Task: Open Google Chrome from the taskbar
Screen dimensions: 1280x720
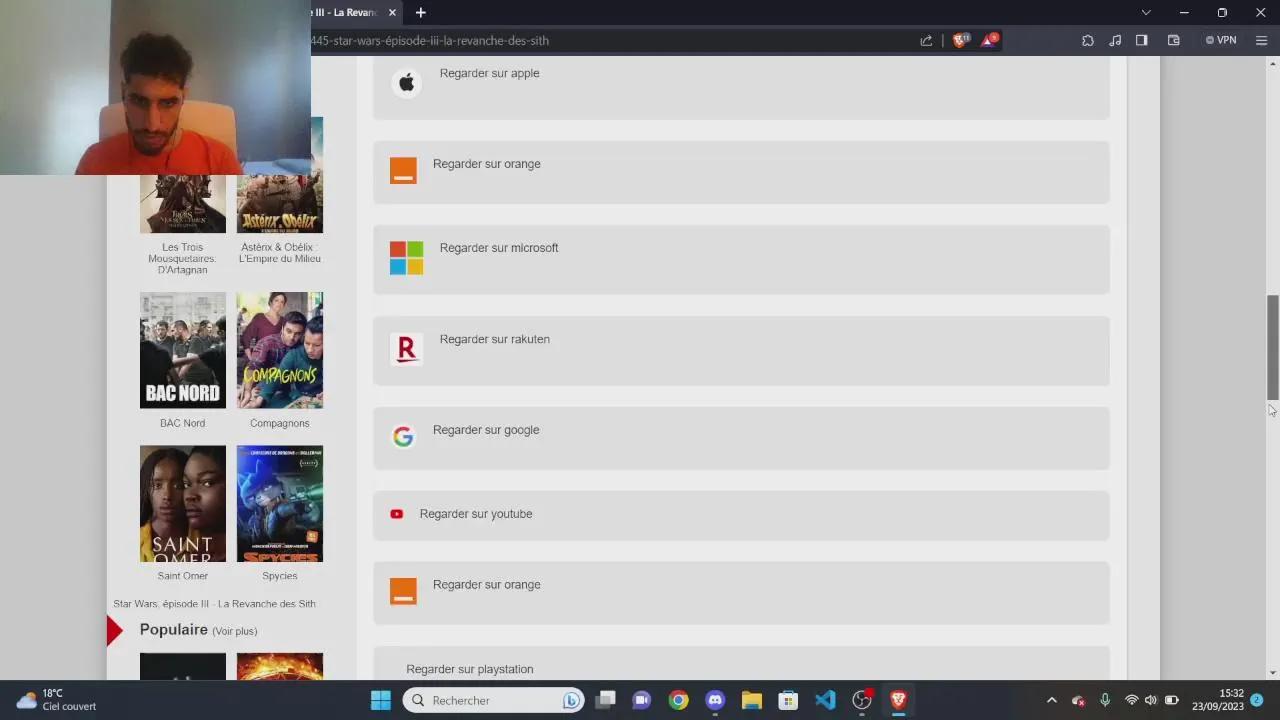Action: pyautogui.click(x=678, y=700)
